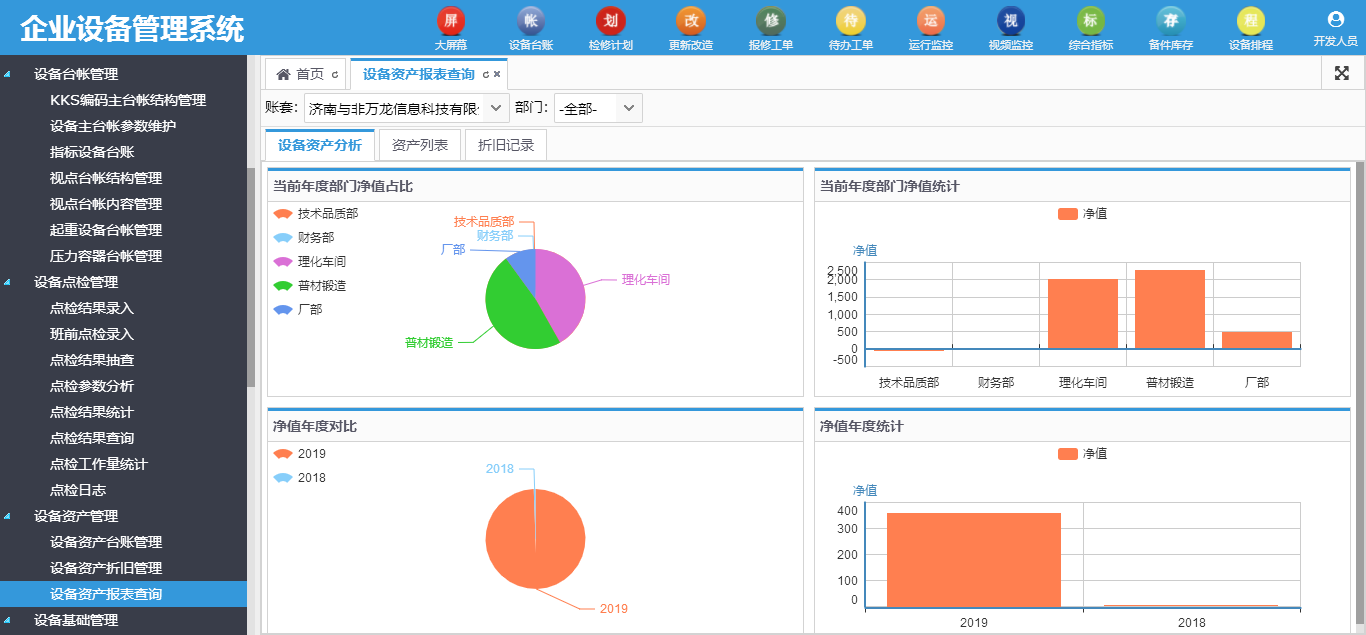The height and width of the screenshot is (635, 1366).
Task: Open the 部门 dropdown showing -全部-
Action: [x=598, y=108]
